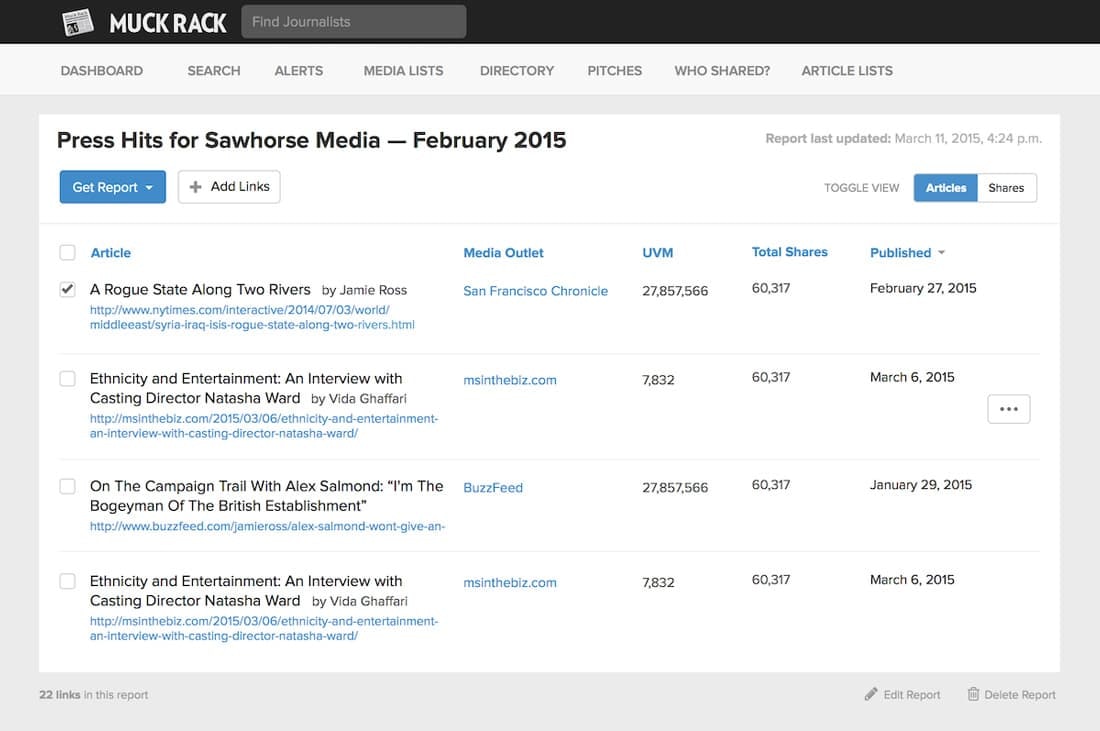Check the Alex Salmond BuzzFeed article checkbox
This screenshot has width=1100, height=731.
67,487
